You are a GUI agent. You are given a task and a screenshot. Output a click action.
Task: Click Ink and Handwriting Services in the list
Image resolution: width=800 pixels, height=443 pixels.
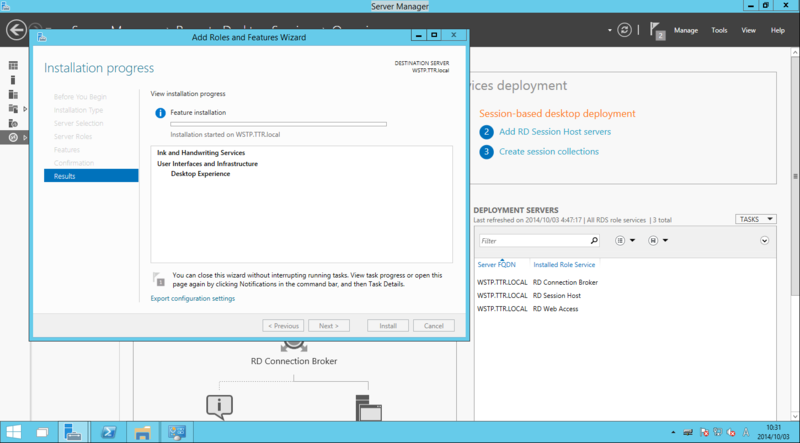tap(201, 153)
